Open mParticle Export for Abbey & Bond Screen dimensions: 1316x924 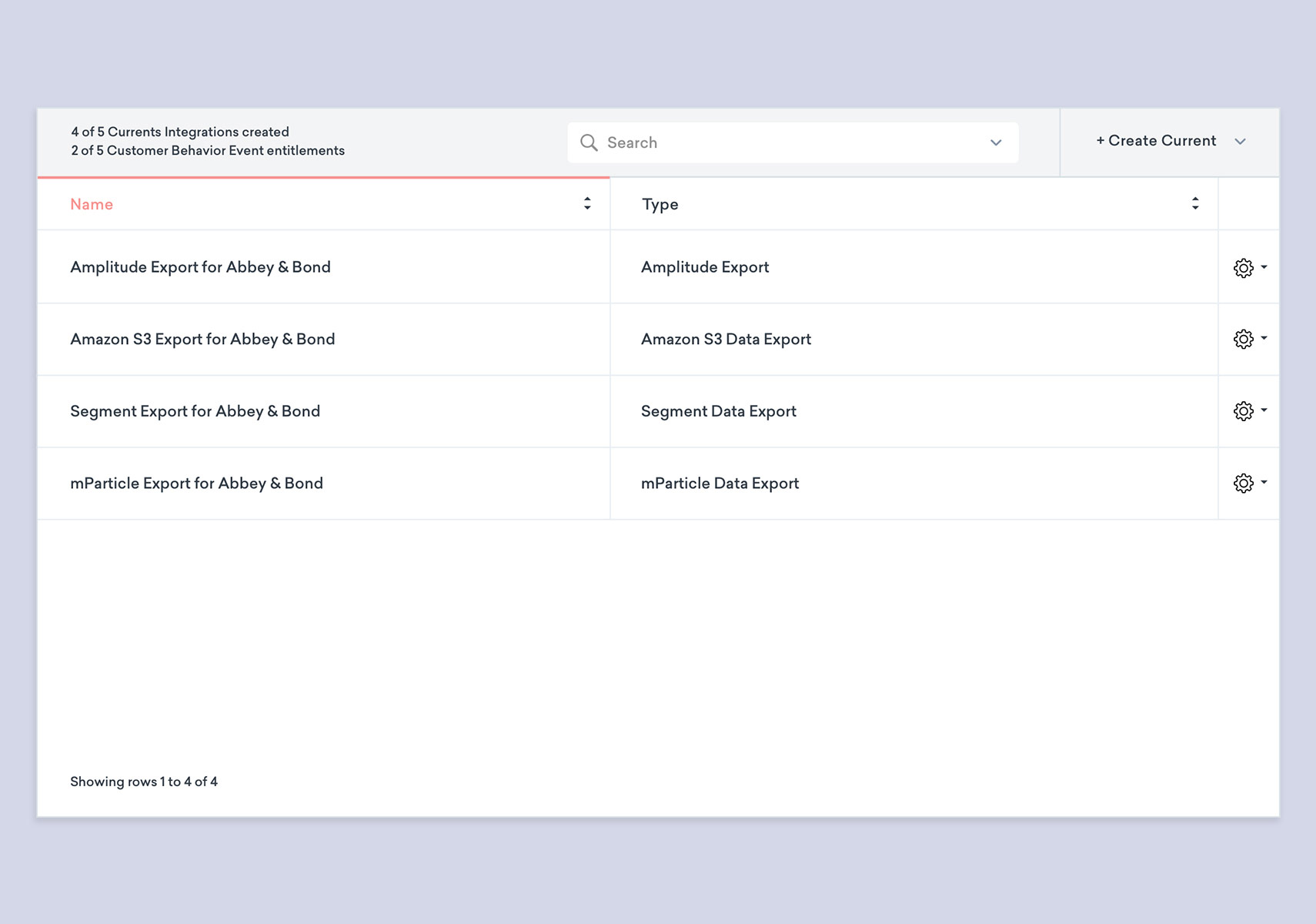(x=196, y=484)
